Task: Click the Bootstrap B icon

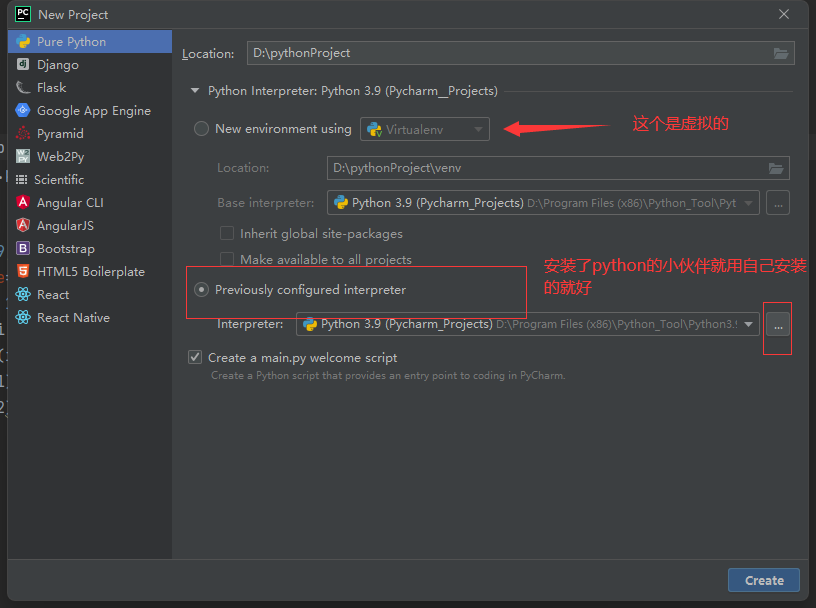Action: pyautogui.click(x=23, y=248)
